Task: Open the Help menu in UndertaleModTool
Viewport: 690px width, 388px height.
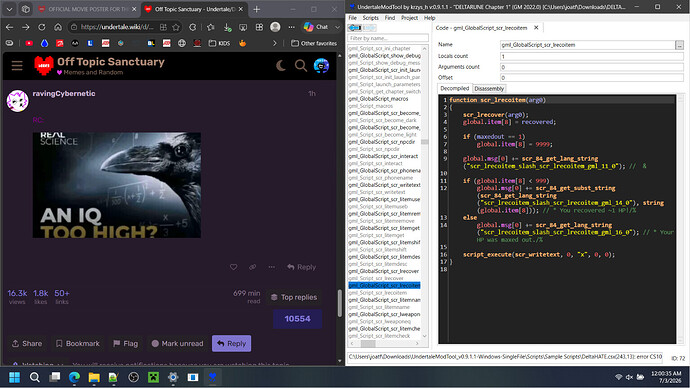Action: (x=429, y=18)
